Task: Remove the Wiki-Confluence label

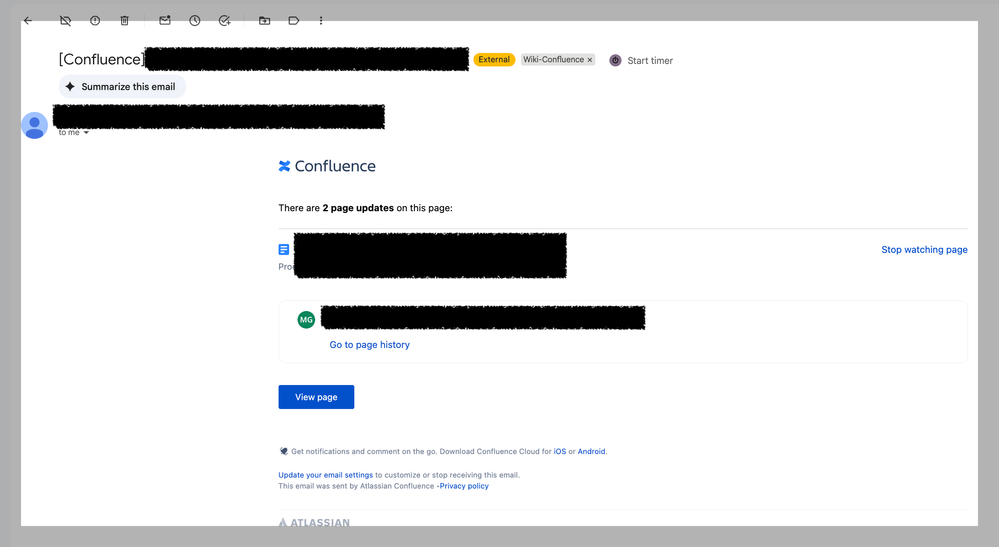Action: [589, 60]
